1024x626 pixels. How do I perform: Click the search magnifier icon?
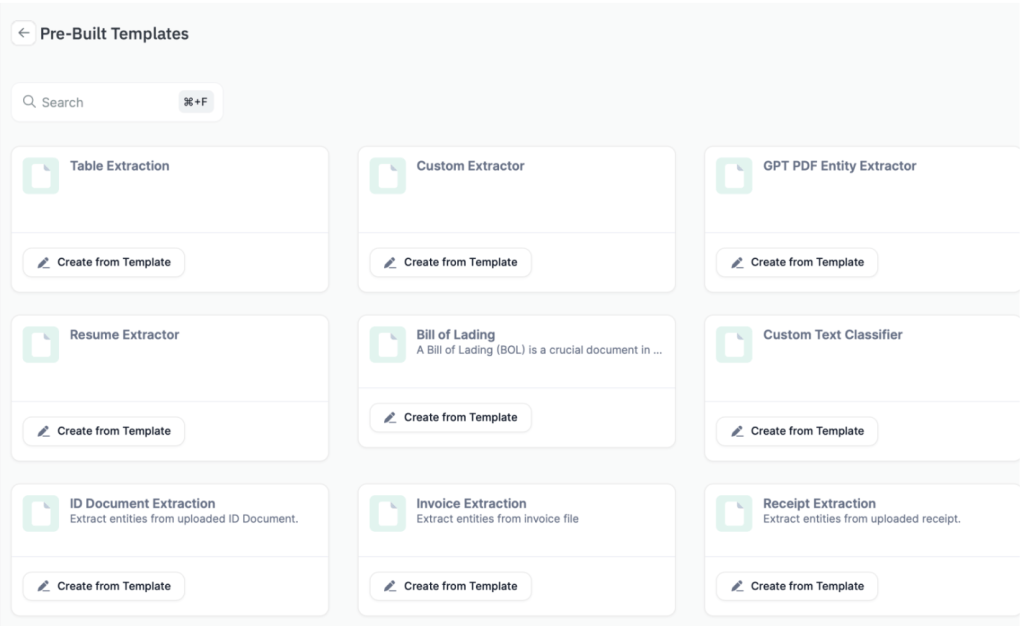(x=27, y=101)
